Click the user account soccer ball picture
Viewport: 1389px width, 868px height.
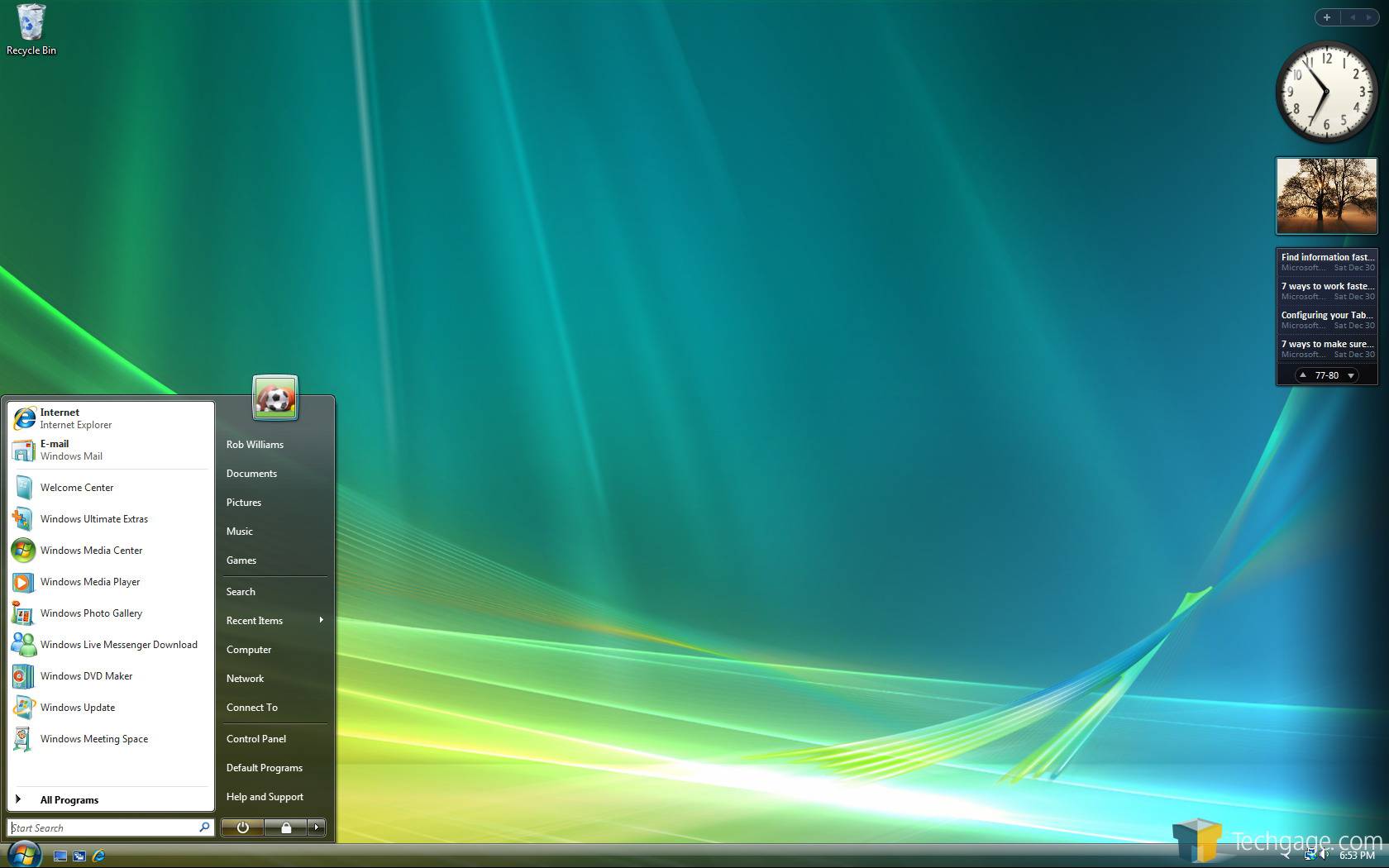coord(275,398)
